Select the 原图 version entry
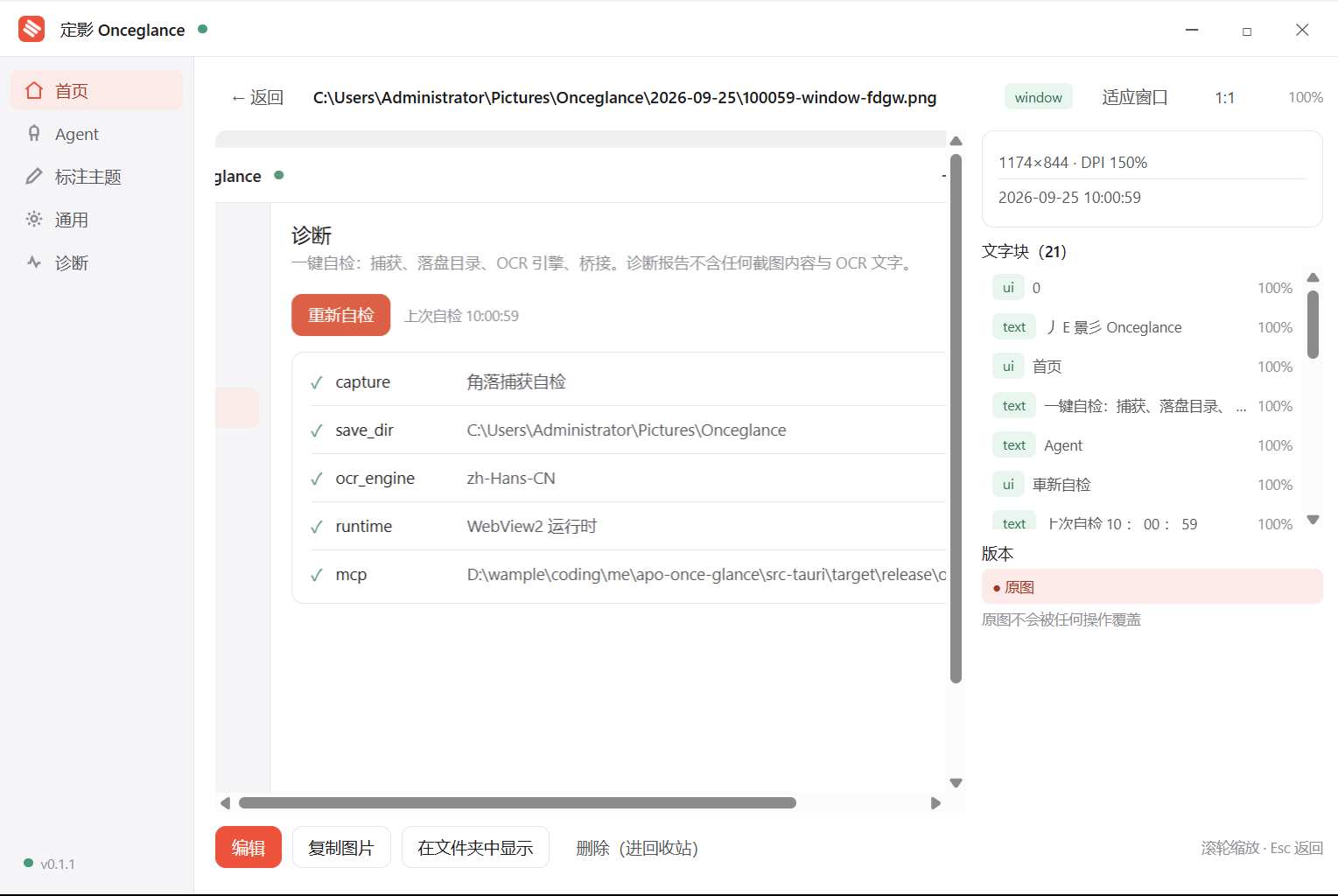Viewport: 1338px width, 896px height. (1152, 587)
